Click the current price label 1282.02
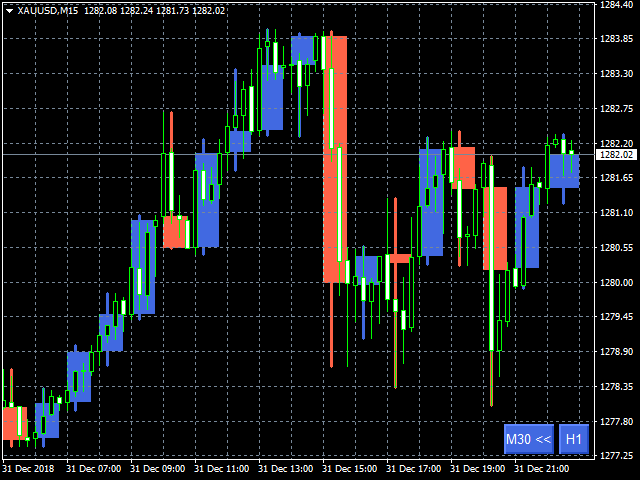This screenshot has height=480, width=640. point(616,155)
